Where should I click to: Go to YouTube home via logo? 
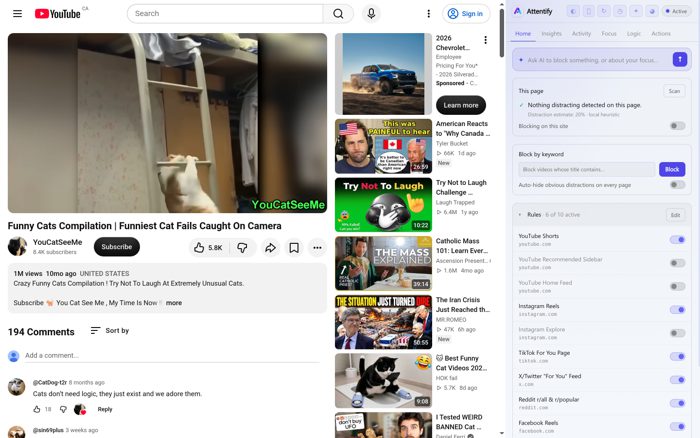(58, 14)
